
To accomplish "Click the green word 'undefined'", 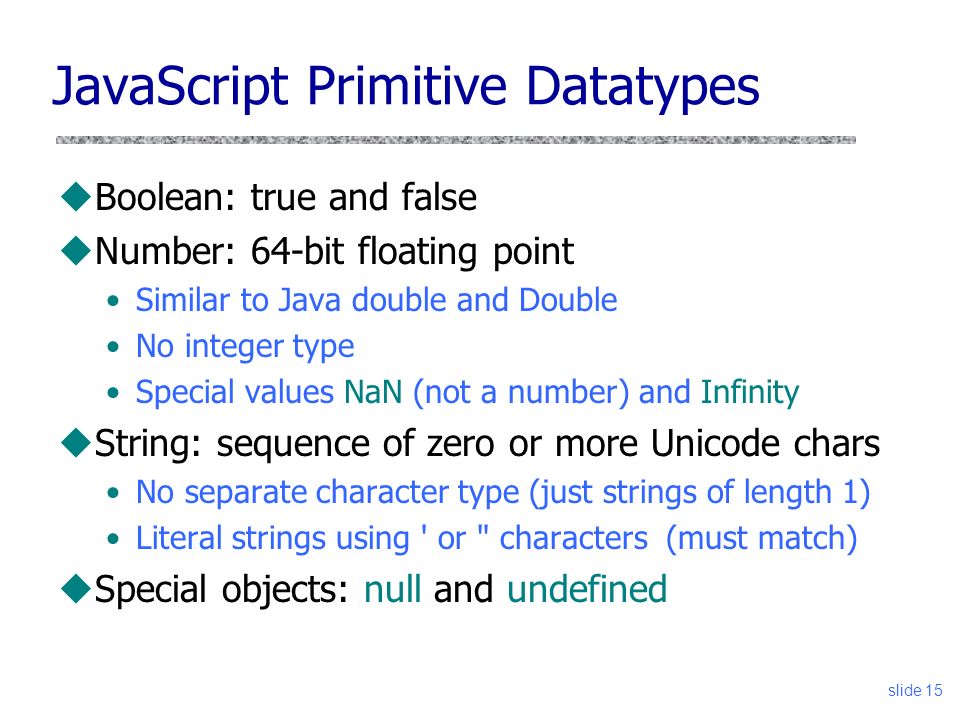I will (x=587, y=589).
